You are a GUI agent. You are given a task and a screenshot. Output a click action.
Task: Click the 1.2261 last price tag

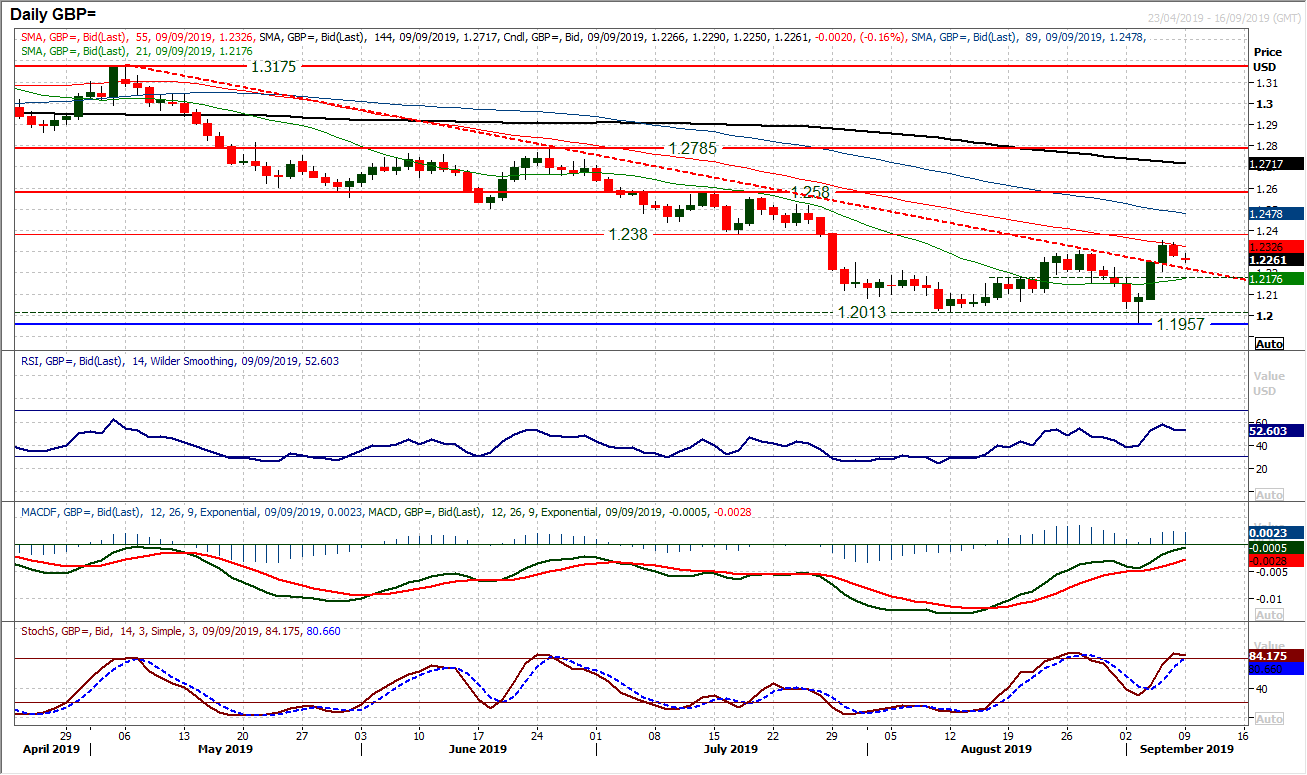[x=1277, y=259]
